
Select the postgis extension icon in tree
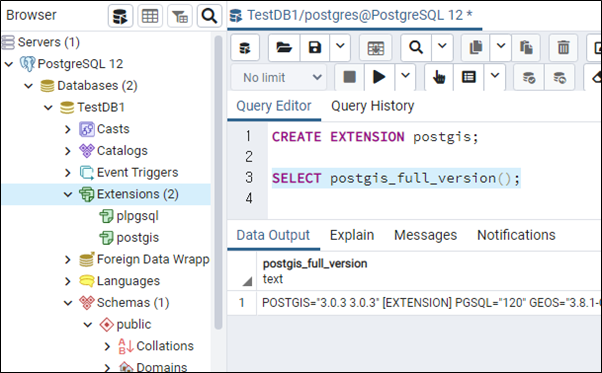[106, 238]
